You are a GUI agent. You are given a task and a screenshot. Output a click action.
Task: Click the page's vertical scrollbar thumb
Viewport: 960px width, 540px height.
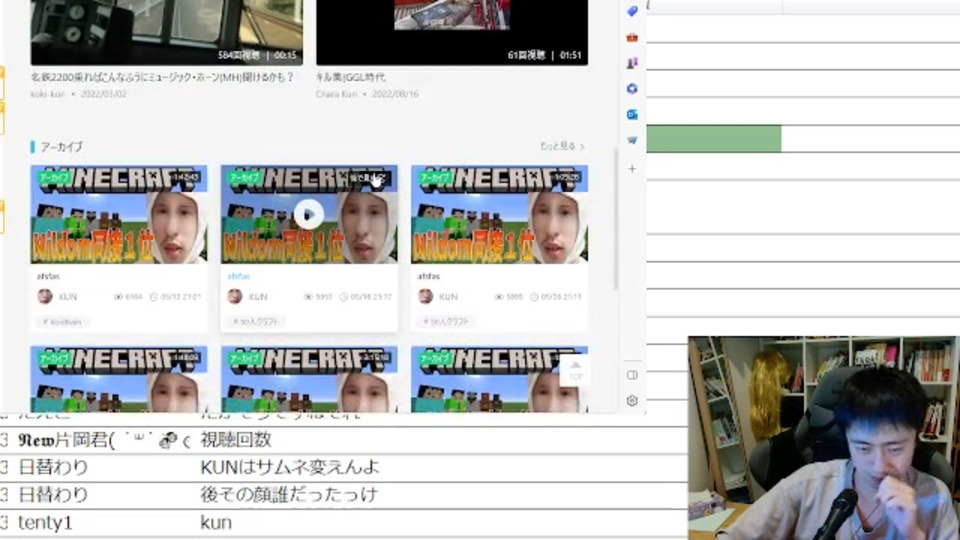pos(615,219)
